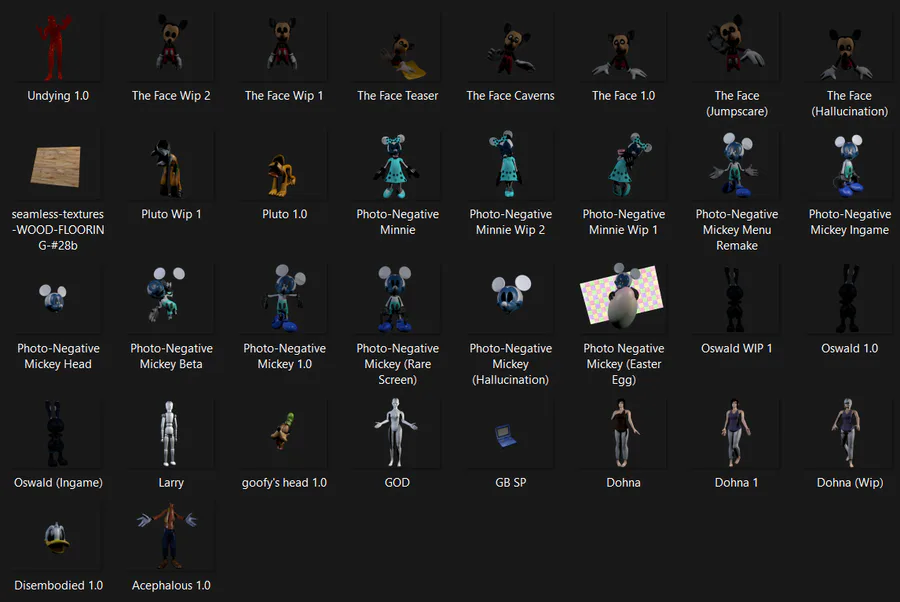Screen dimensions: 900x602
Task: Select Photo-Negative Mickey Ingame thumbnail
Action: click(x=849, y=166)
